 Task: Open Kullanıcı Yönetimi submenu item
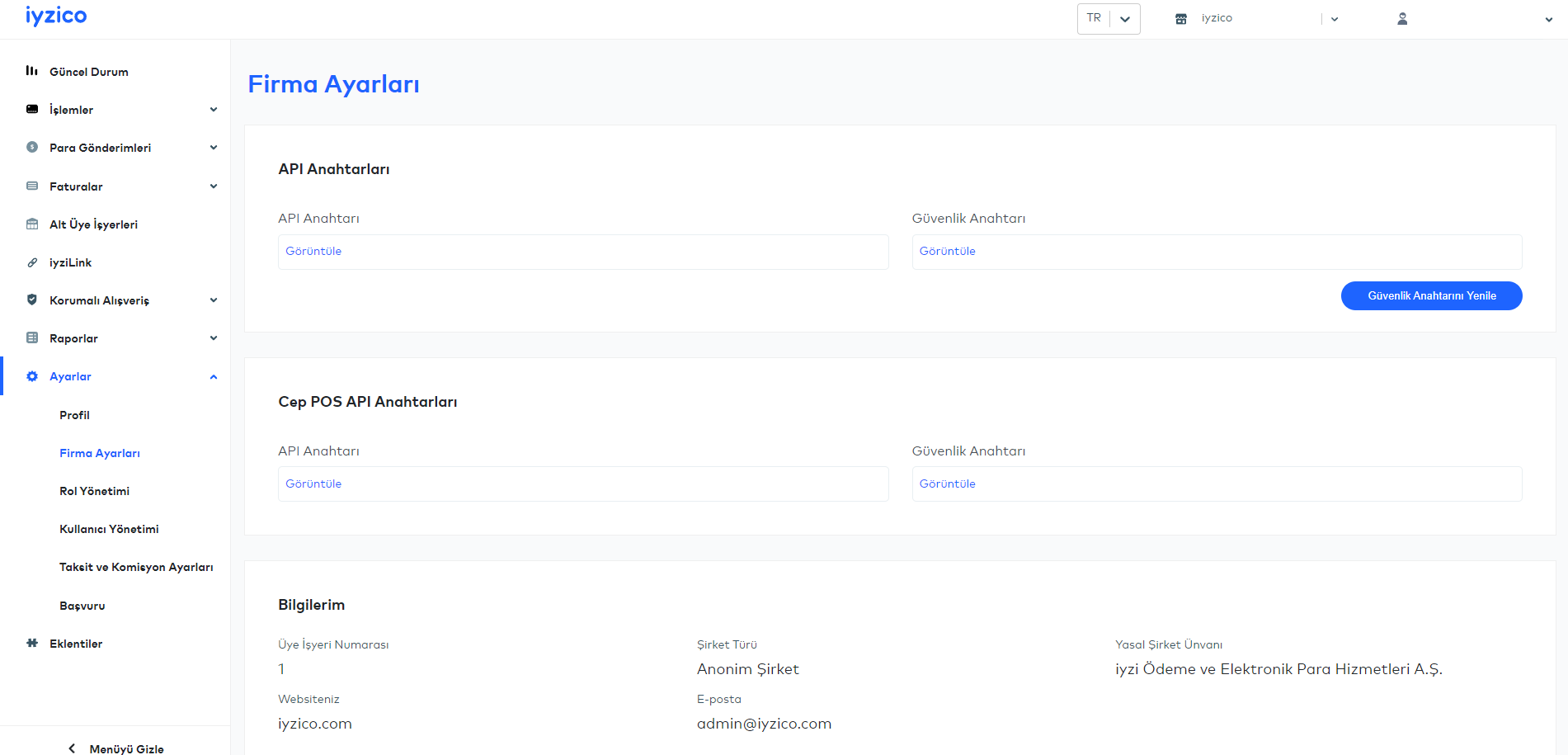(x=109, y=529)
